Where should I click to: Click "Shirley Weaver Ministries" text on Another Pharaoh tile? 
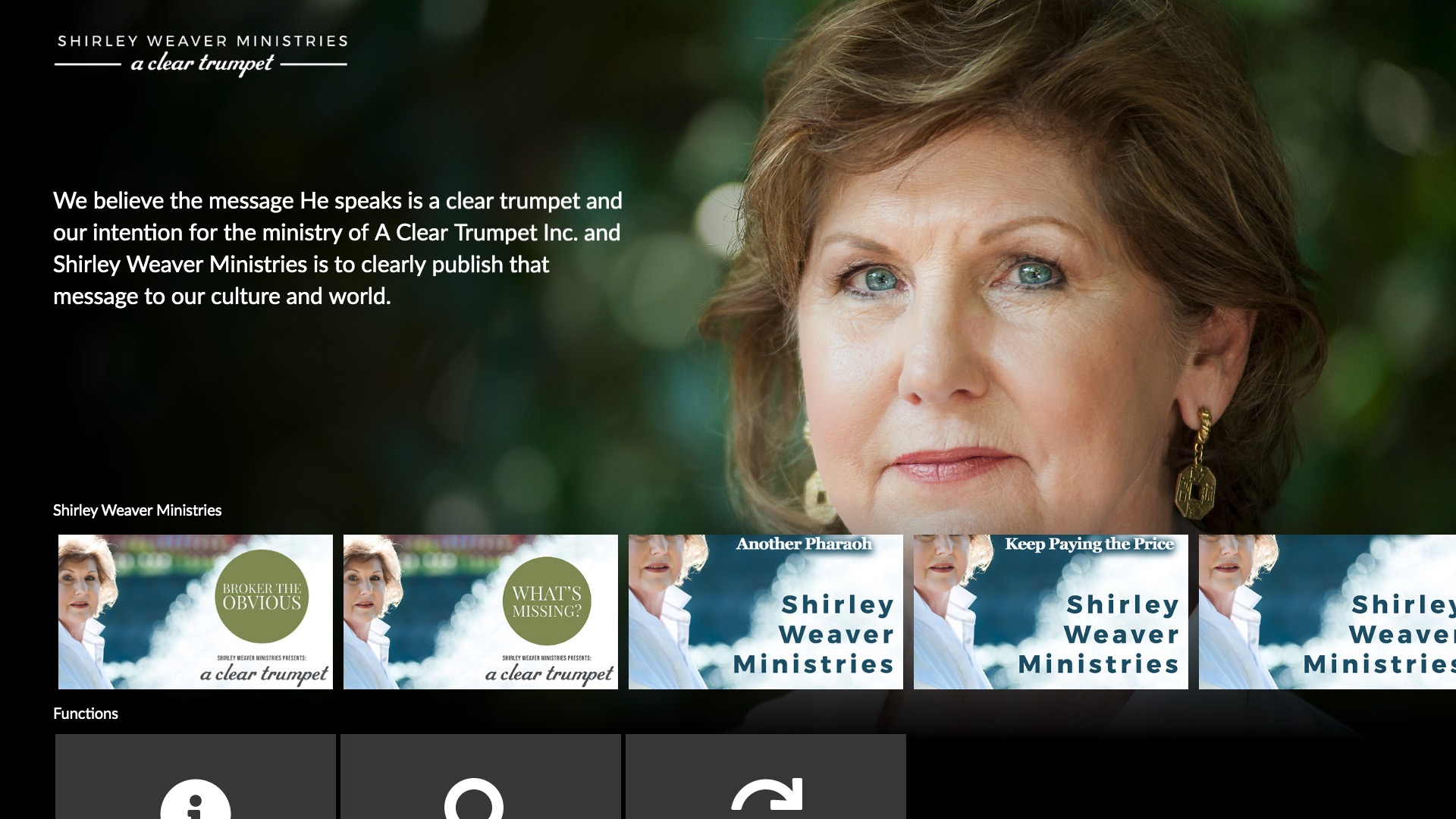(814, 634)
